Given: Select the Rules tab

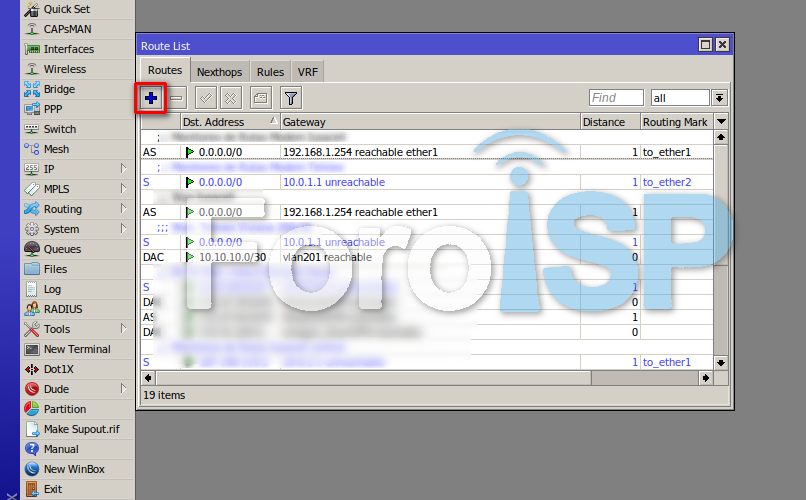Looking at the screenshot, I should [x=270, y=72].
